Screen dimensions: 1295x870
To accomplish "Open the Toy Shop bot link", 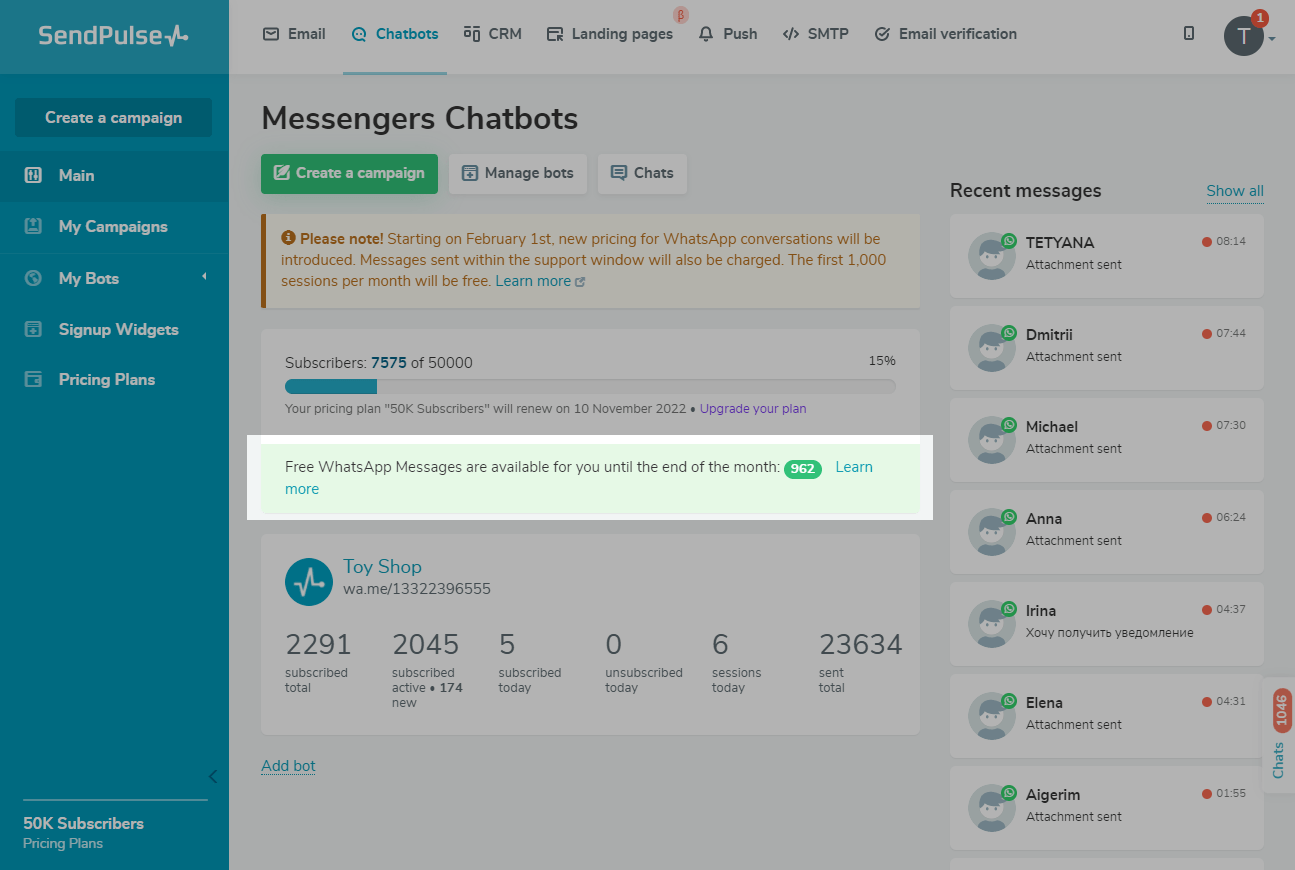I will (x=382, y=566).
